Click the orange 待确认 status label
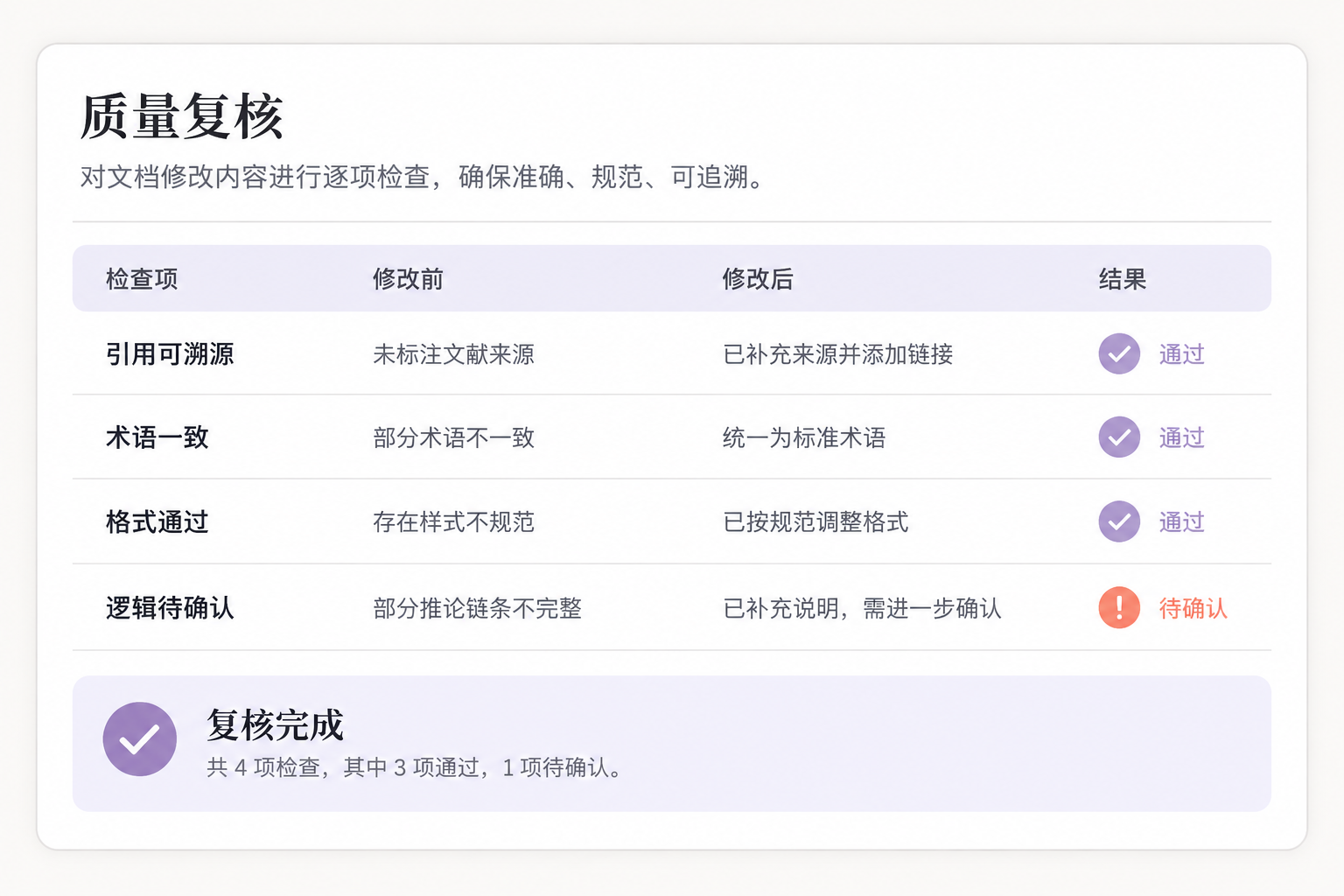 pyautogui.click(x=1193, y=608)
